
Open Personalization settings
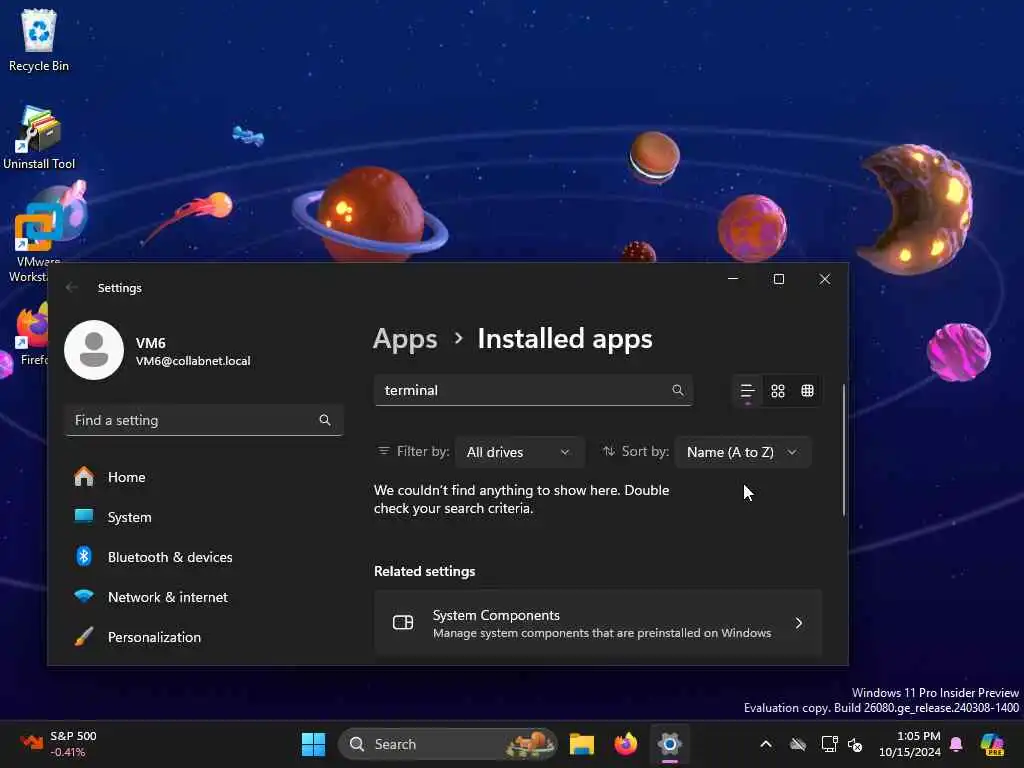point(204,637)
